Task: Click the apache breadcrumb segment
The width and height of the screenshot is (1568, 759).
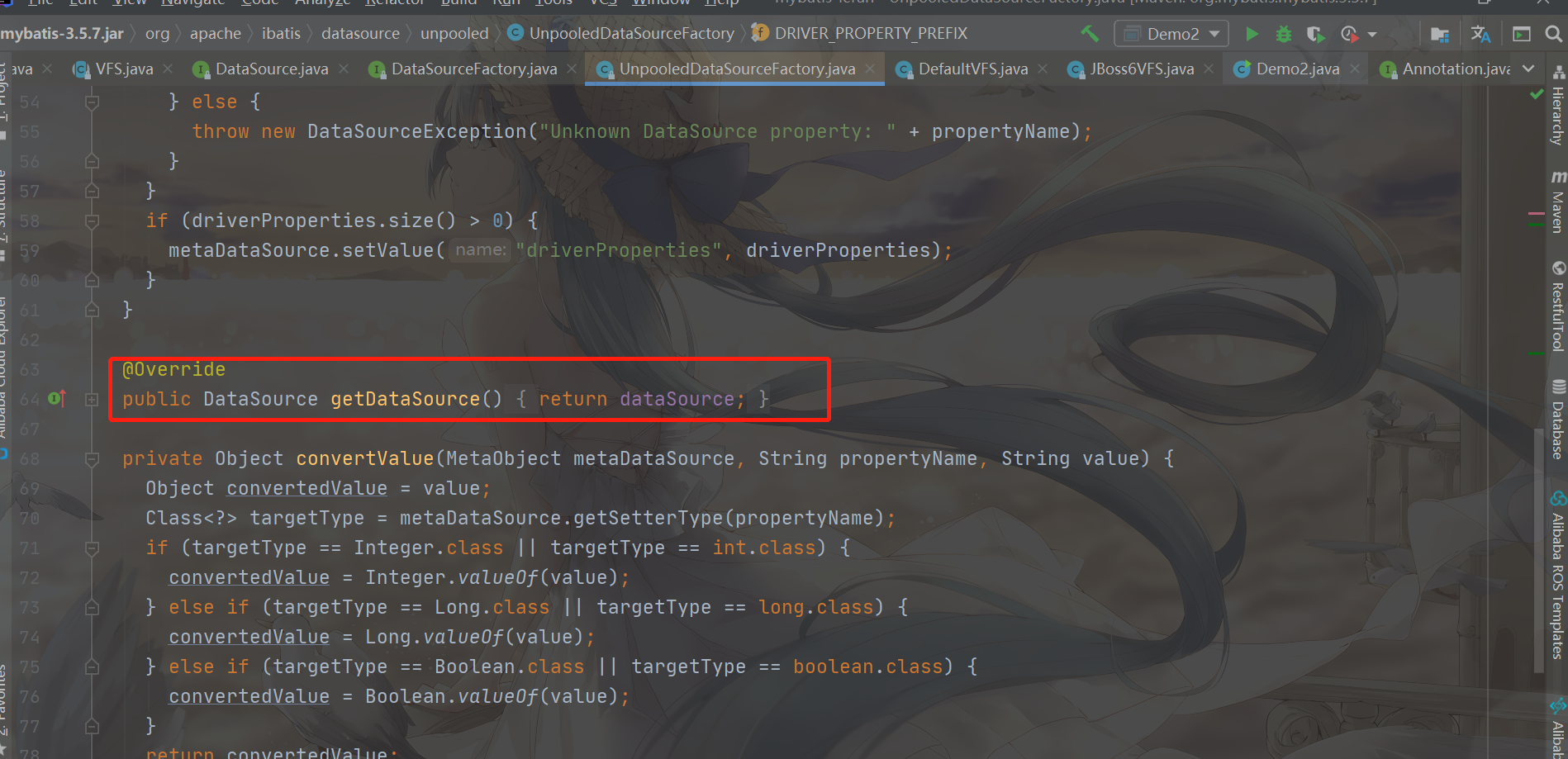Action: click(216, 34)
